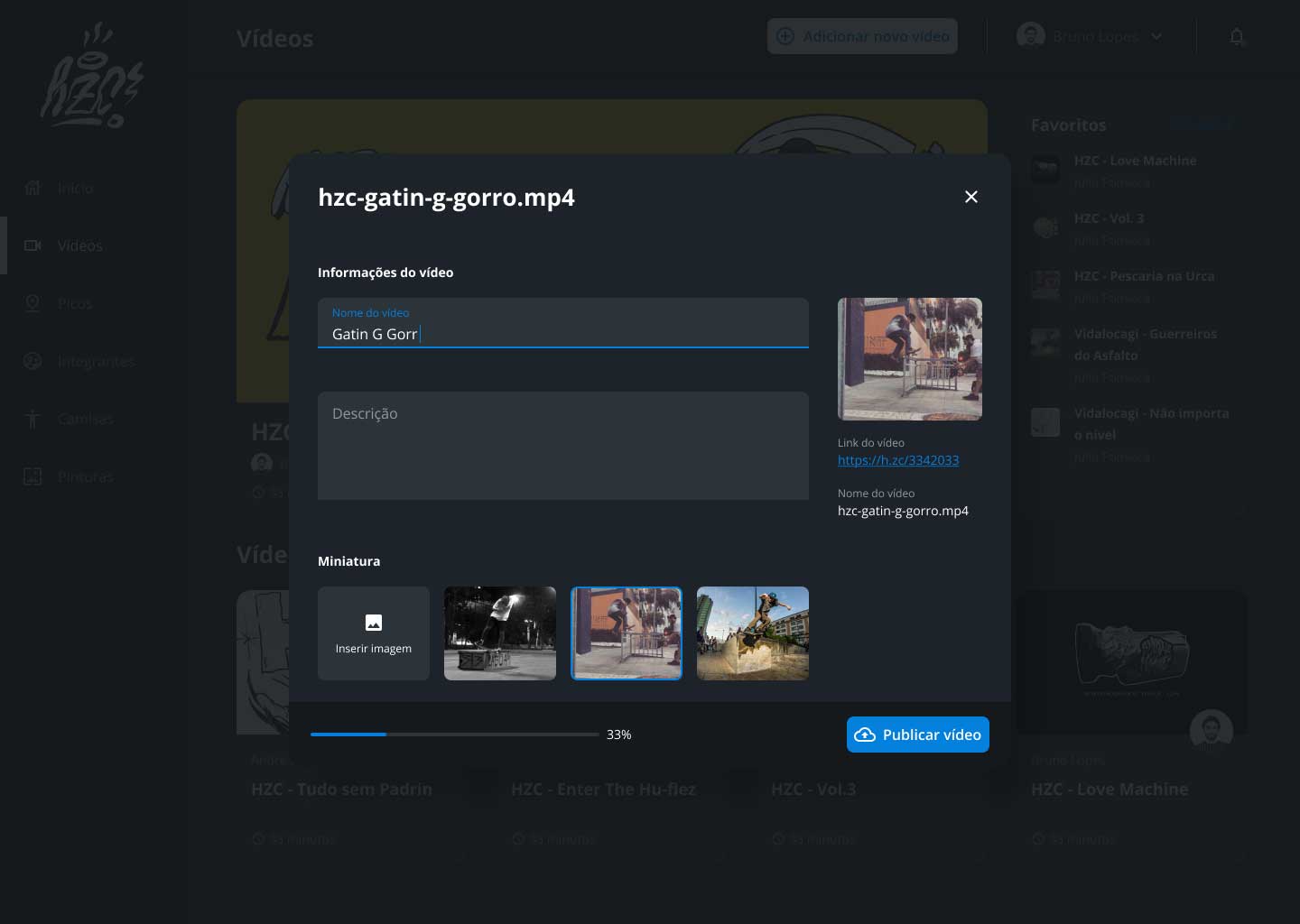The image size is (1300, 924).
Task: Open the Bruno Lopes account dropdown
Action: pos(1091,36)
